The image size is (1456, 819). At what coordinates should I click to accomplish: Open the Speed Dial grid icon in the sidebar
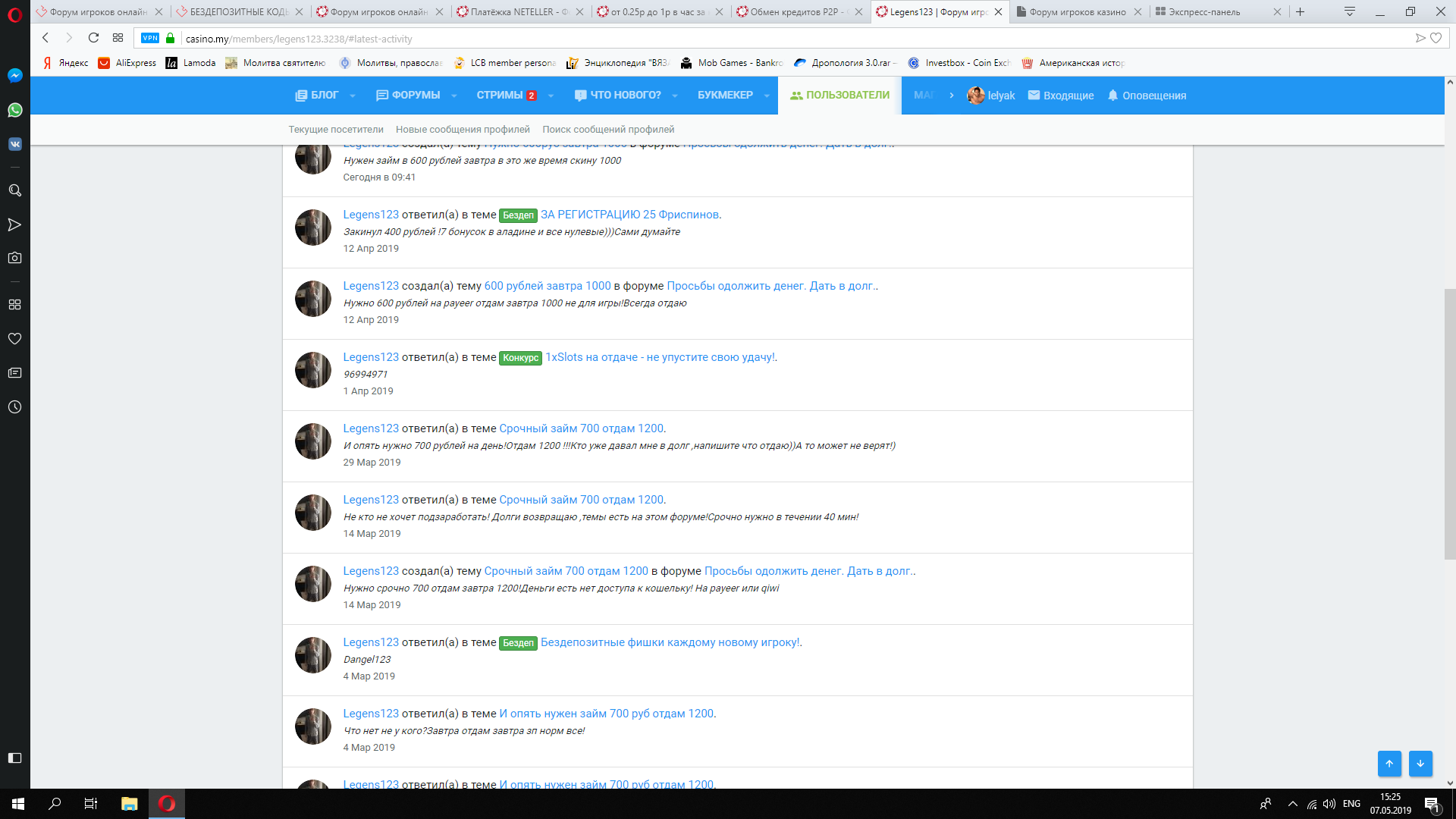point(15,304)
